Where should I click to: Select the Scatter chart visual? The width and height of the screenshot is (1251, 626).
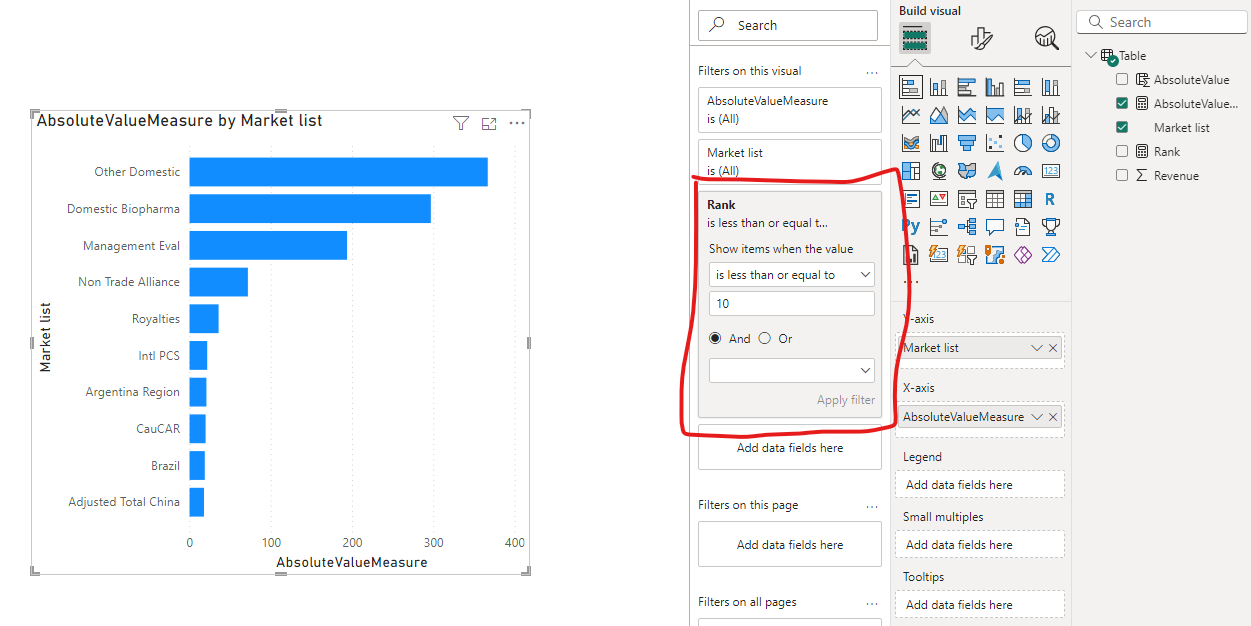click(994, 143)
